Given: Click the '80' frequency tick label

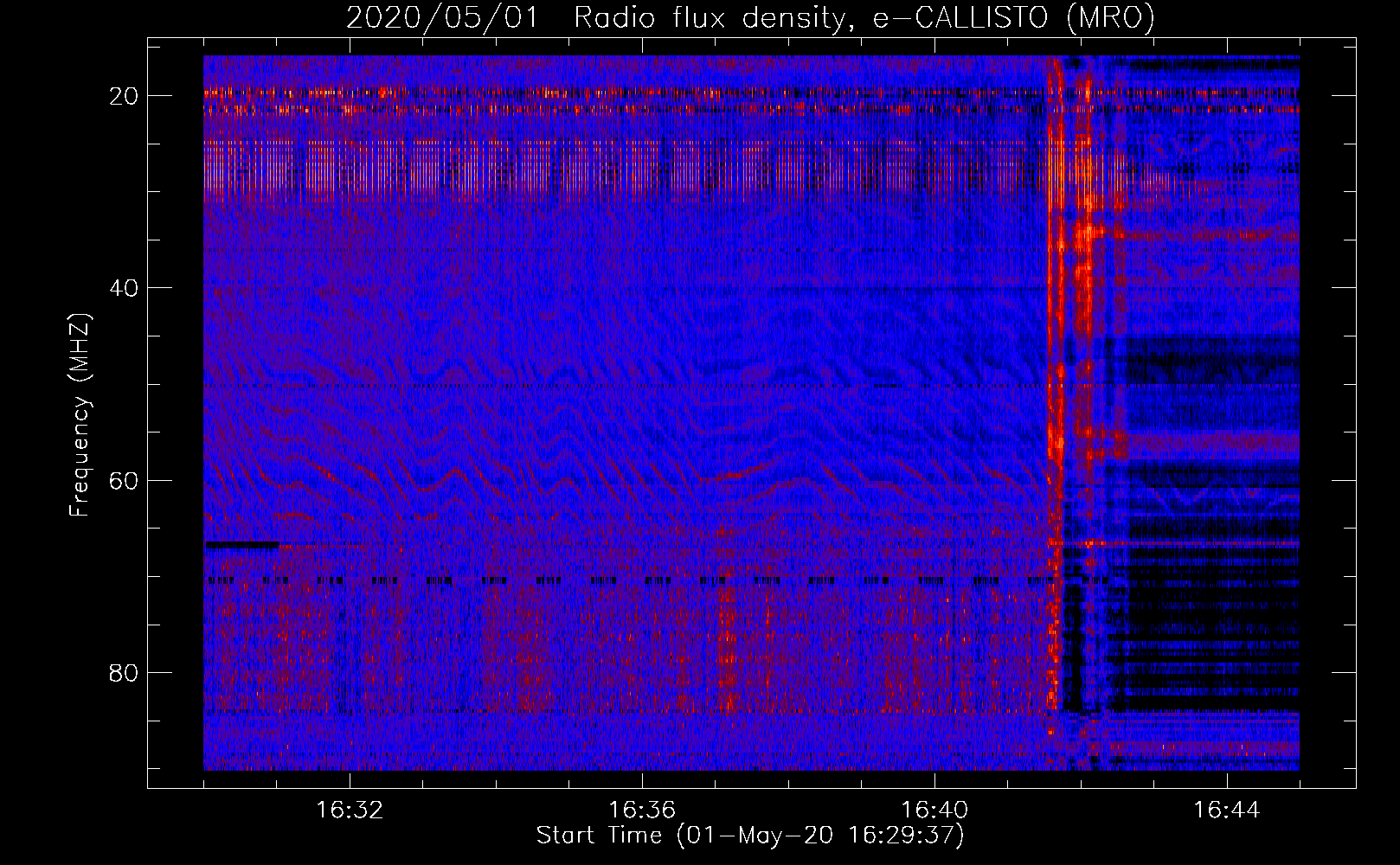Looking at the screenshot, I should (x=125, y=672).
